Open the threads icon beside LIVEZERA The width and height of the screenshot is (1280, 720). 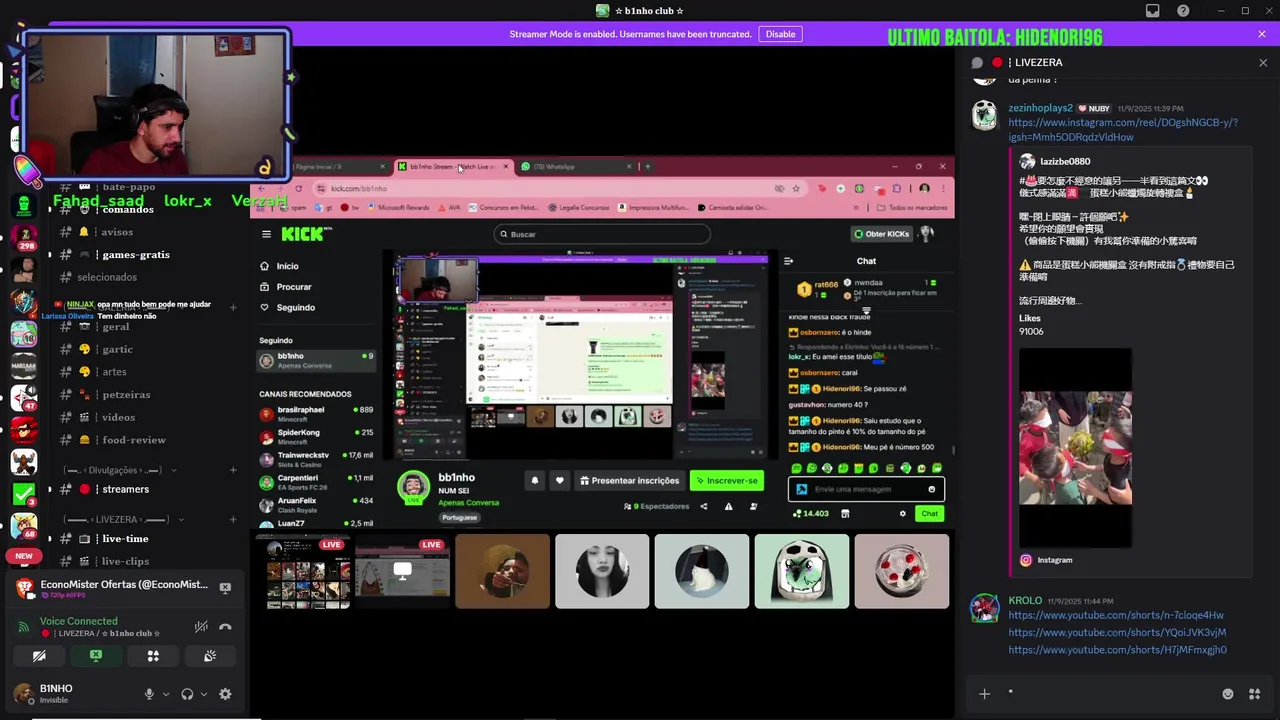[x=977, y=62]
